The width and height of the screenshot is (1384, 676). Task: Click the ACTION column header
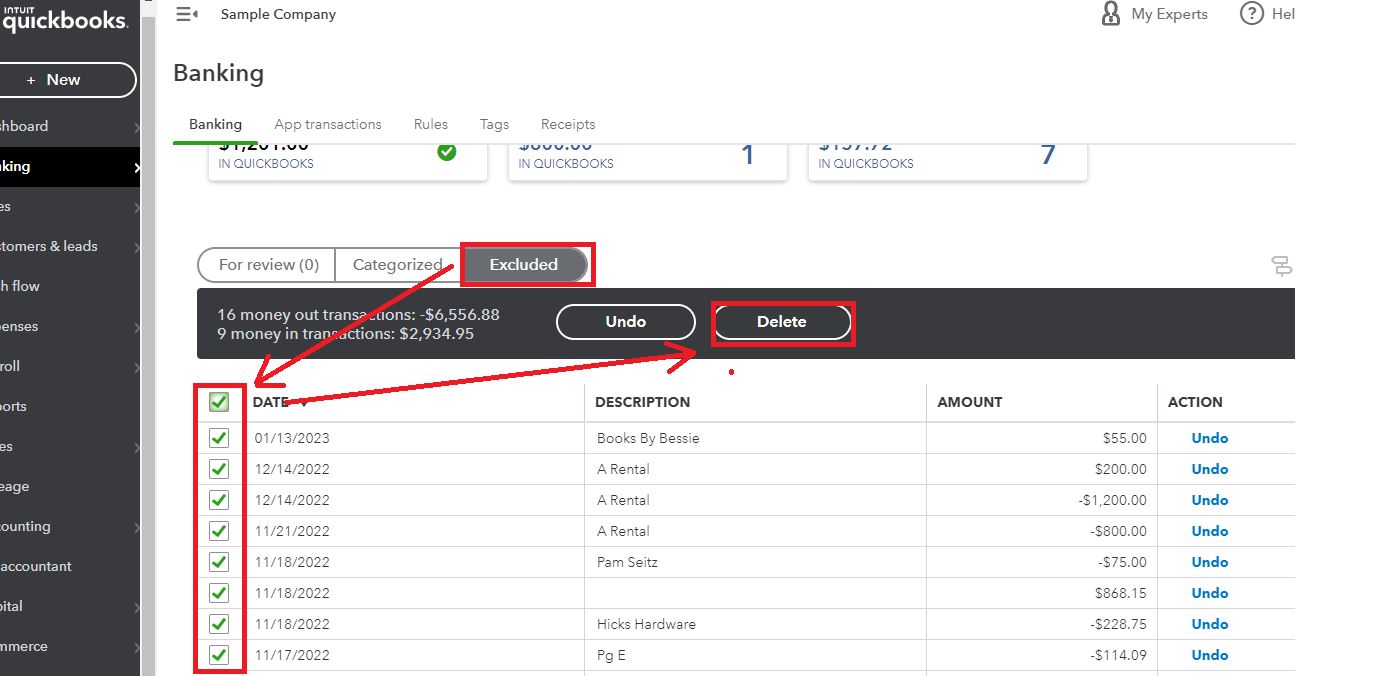1195,402
